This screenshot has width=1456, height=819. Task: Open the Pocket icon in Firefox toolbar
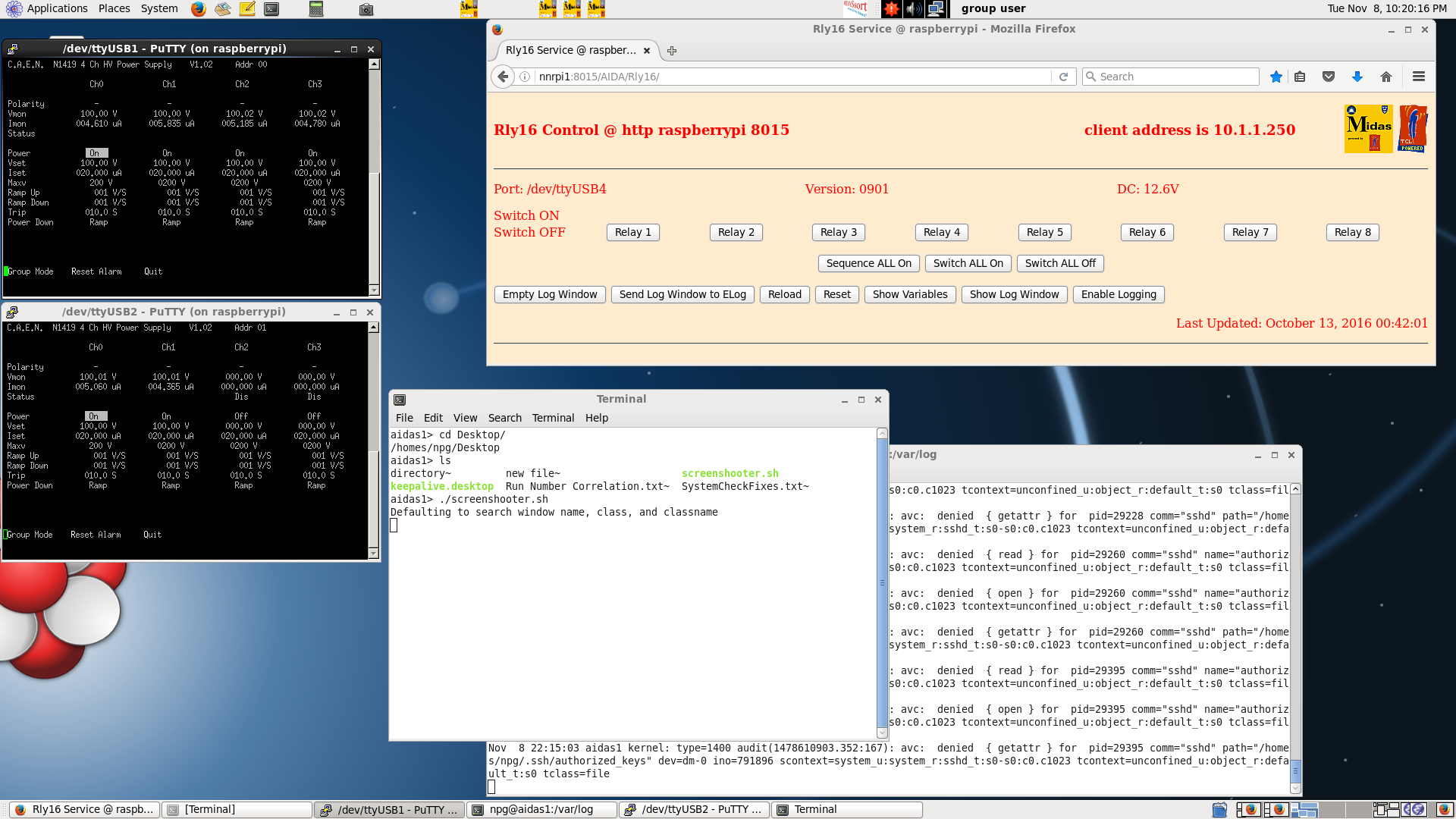1329,77
